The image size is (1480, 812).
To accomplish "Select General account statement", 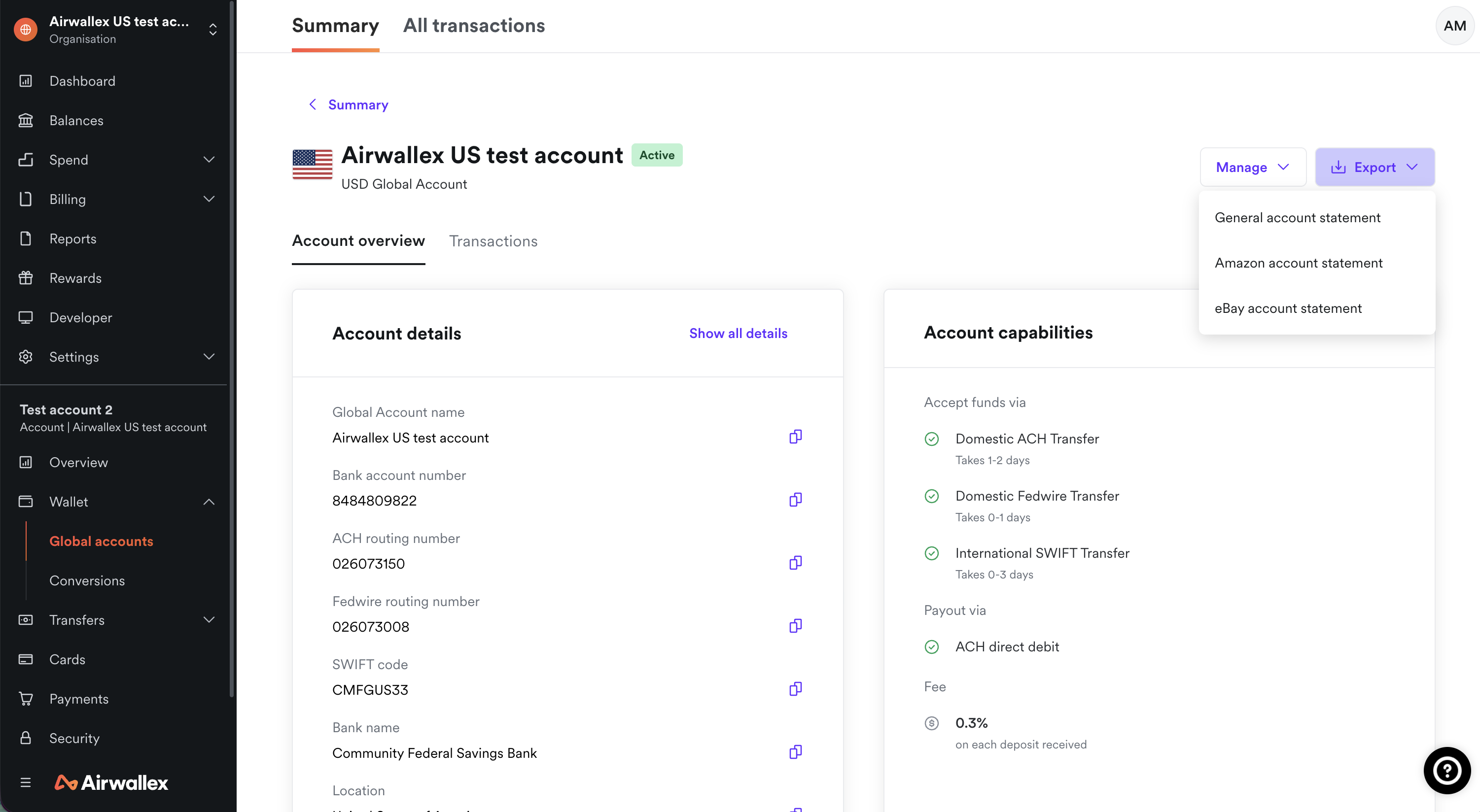I will 1317,218.
